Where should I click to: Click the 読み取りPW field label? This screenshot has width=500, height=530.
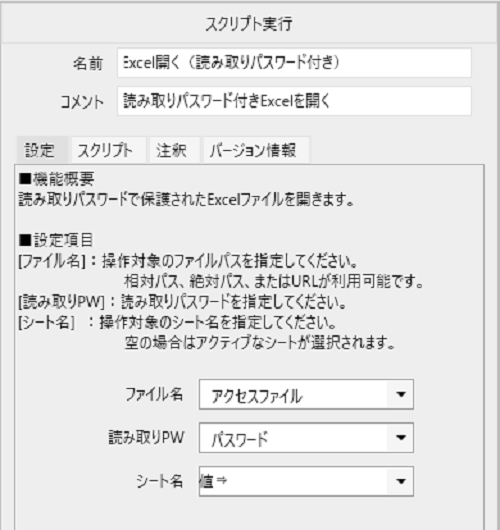tap(146, 437)
